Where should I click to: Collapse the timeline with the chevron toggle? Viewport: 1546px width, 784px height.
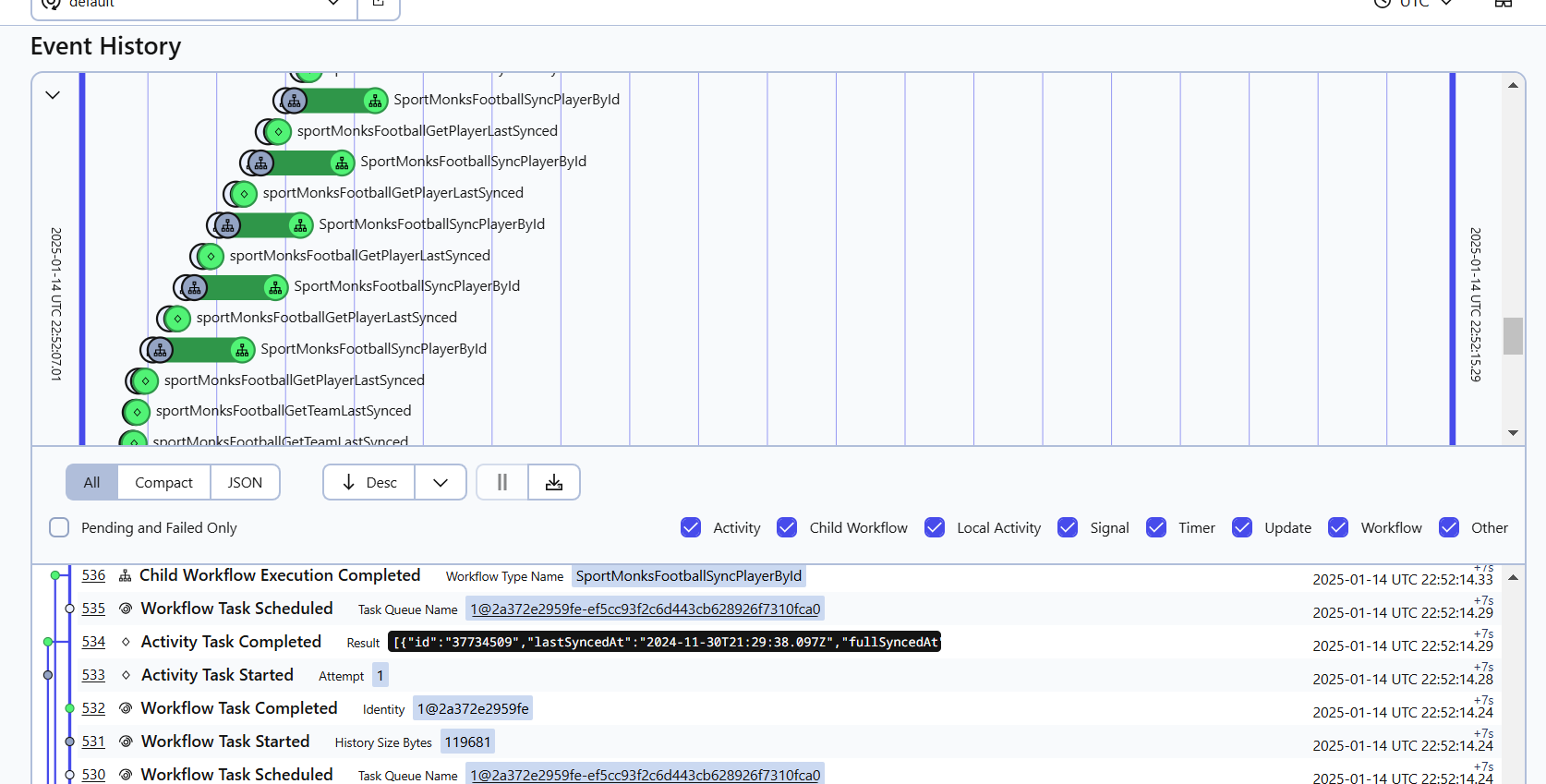coord(53,95)
